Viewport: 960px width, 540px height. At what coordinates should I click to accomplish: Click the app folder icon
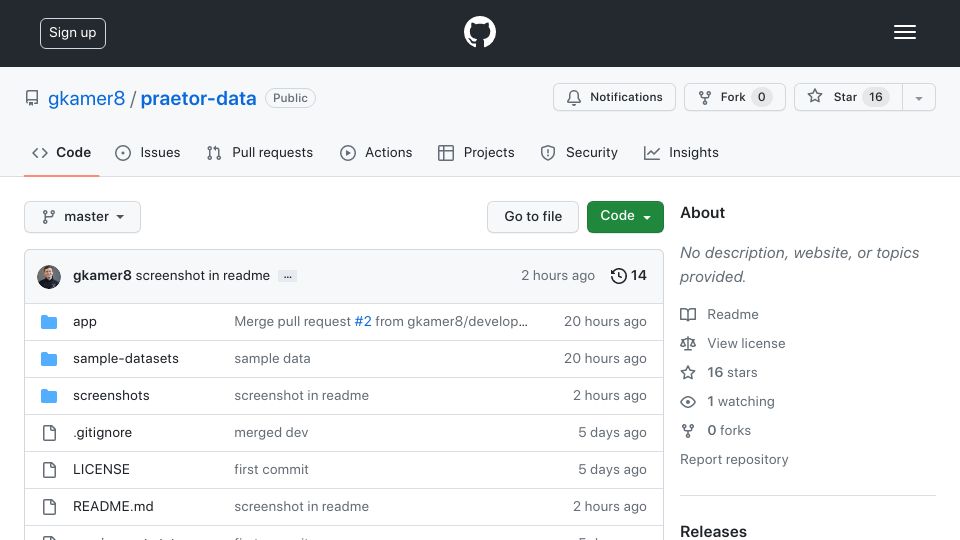coord(49,322)
